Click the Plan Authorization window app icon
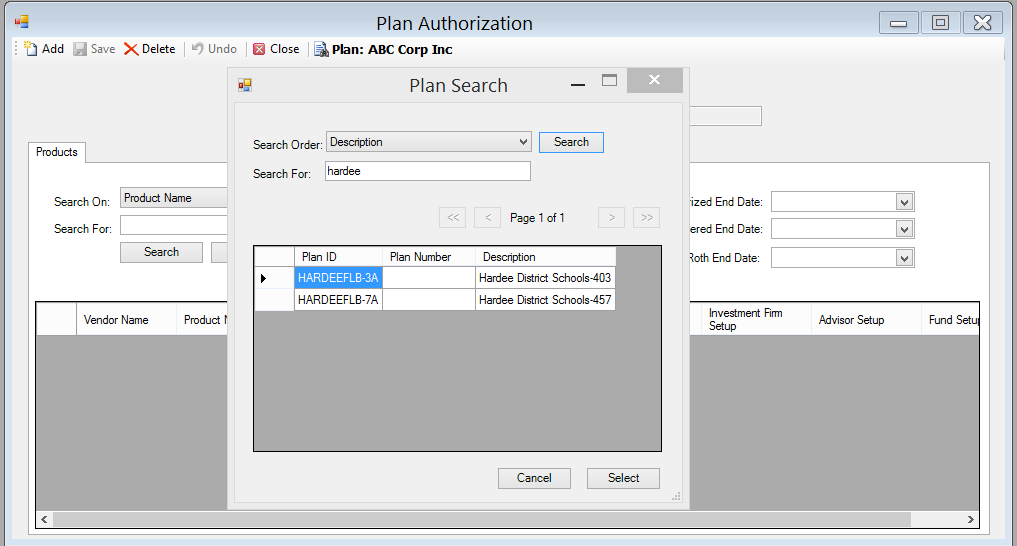The image size is (1017, 546). tap(21, 22)
